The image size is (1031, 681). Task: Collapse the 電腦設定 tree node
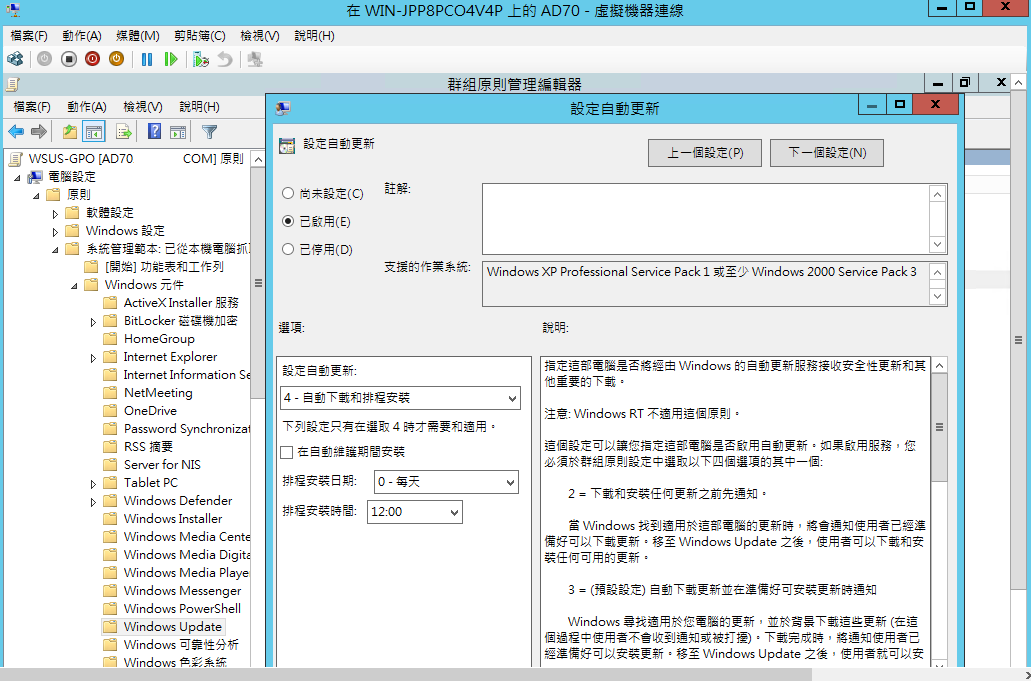18,177
